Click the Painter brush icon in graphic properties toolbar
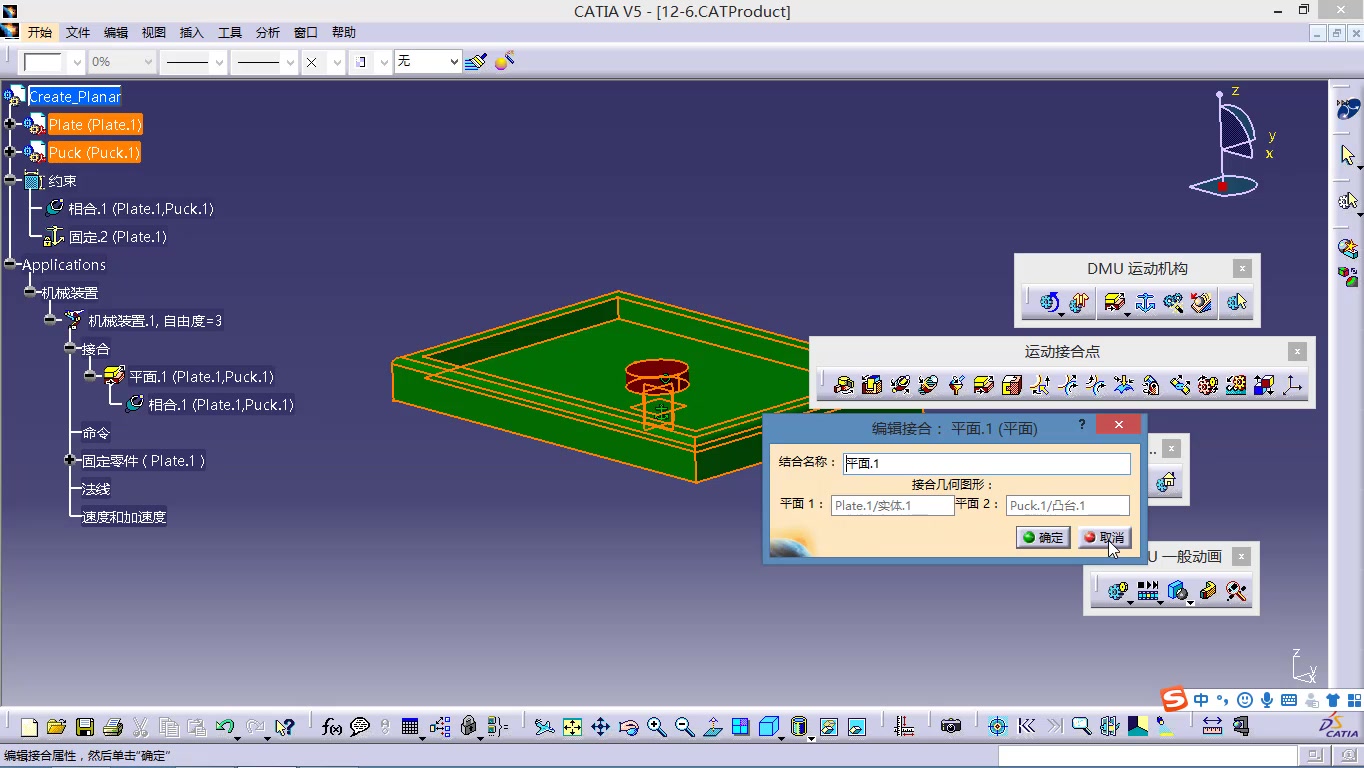The width and height of the screenshot is (1364, 768). point(476,61)
